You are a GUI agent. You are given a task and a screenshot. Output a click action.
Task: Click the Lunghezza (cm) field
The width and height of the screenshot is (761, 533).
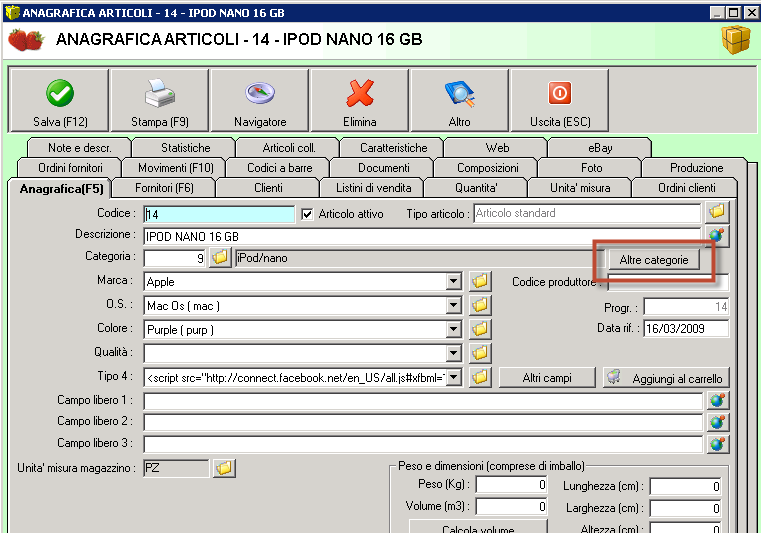(x=685, y=486)
